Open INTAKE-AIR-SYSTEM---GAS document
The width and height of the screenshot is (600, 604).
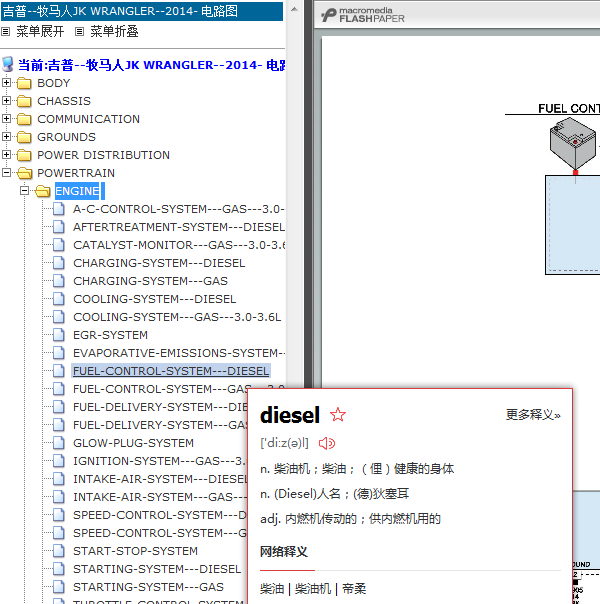click(x=160, y=497)
